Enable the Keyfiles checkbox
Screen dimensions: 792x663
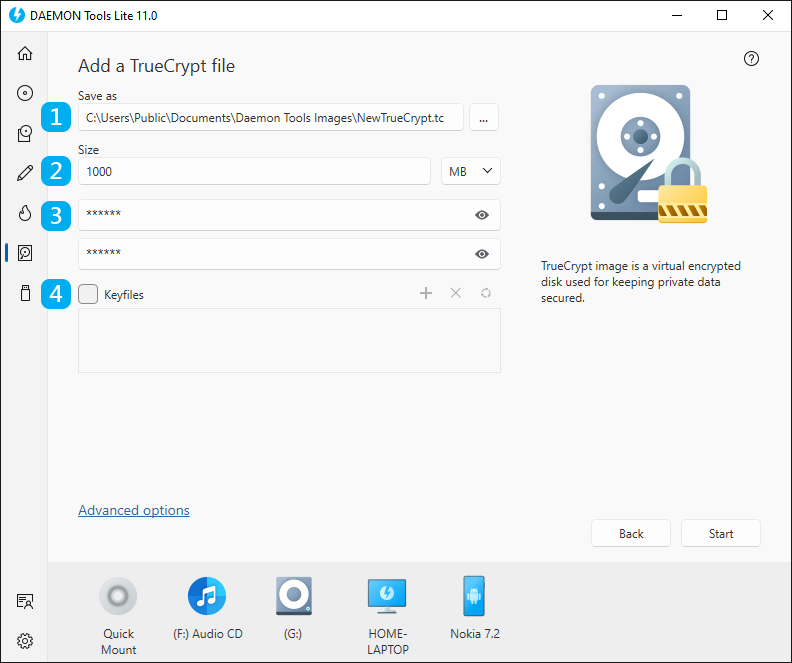point(88,294)
